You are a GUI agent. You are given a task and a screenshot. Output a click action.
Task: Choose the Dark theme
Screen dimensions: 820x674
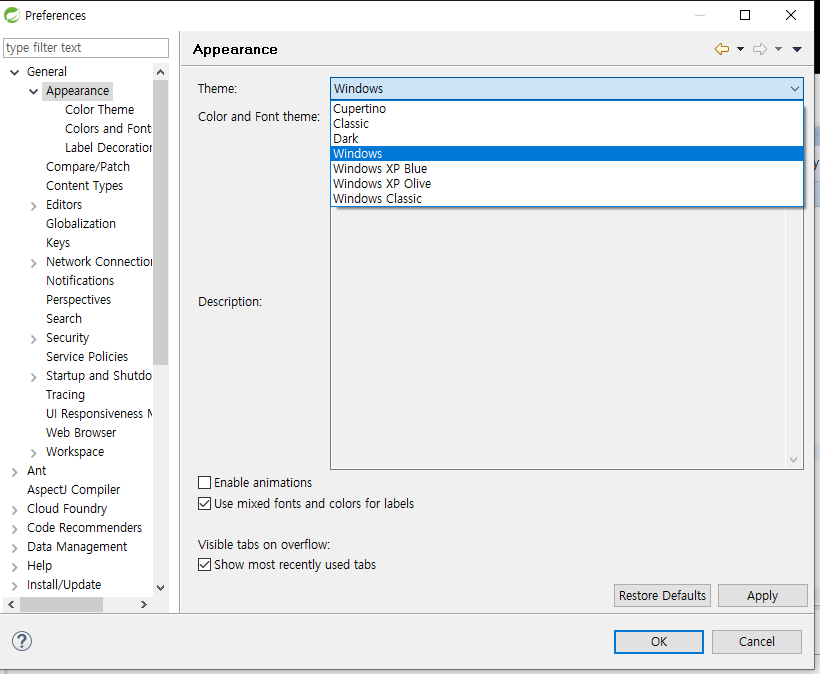(567, 139)
